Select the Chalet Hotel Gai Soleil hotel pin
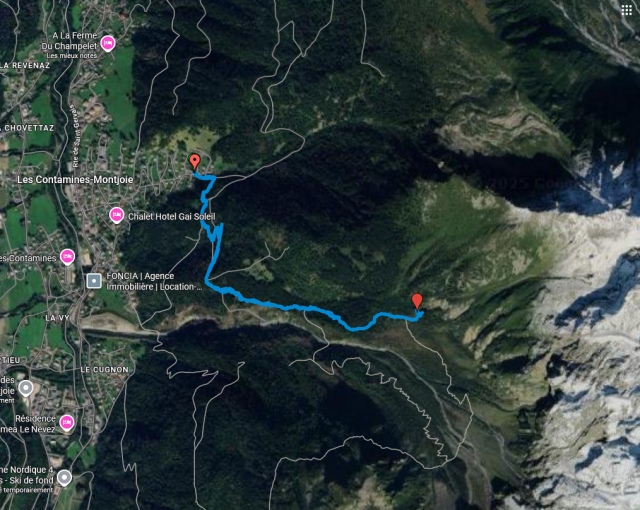The image size is (640, 510). coord(117,215)
